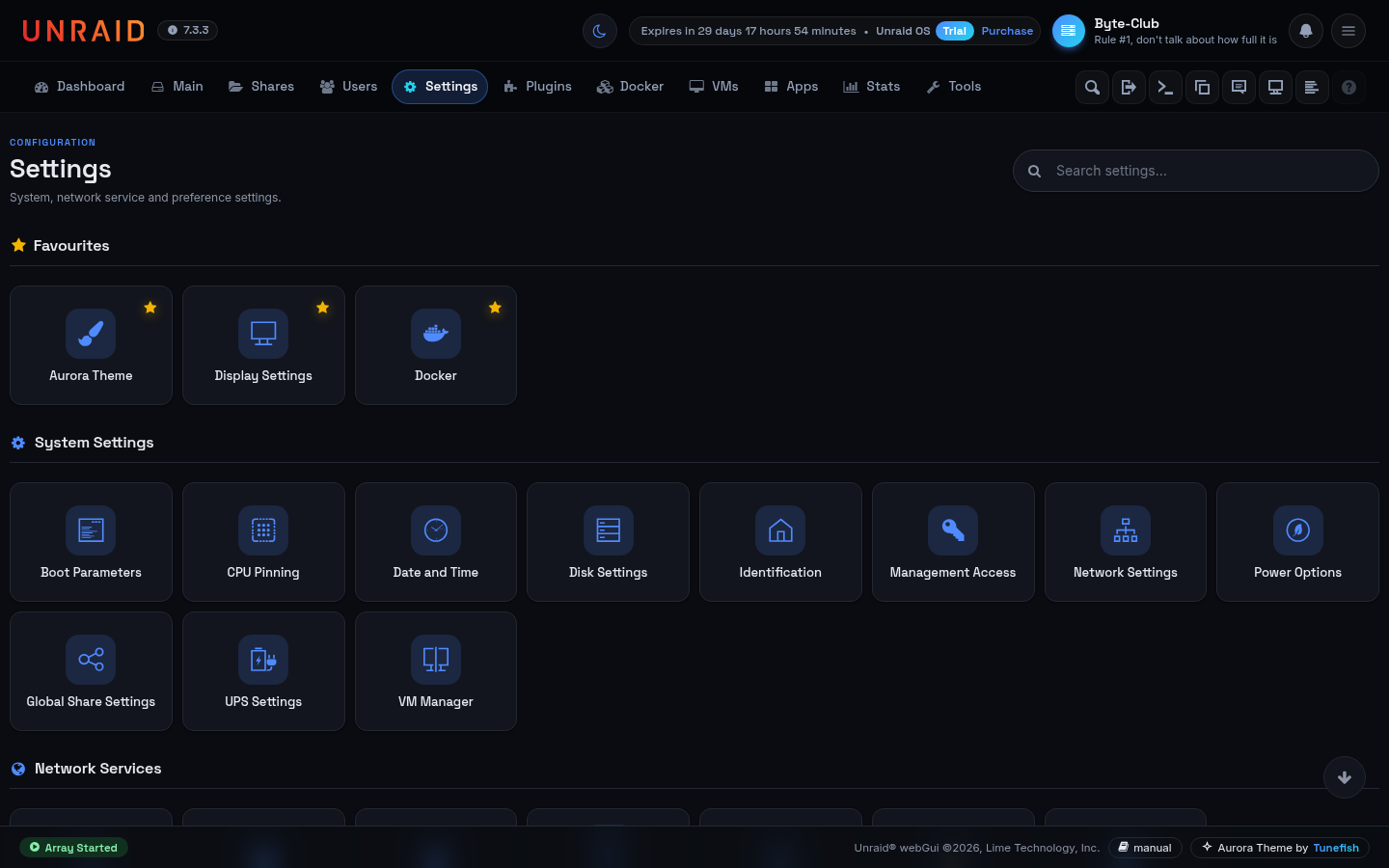This screenshot has height=868, width=1389.
Task: Open the Shares tab
Action: (261, 87)
